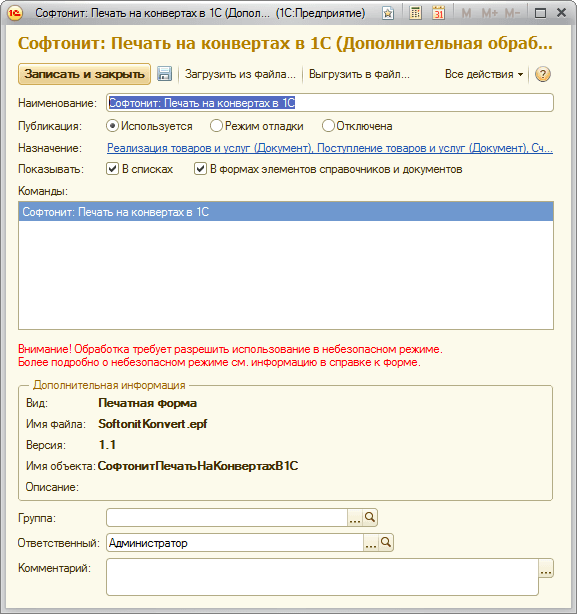Open help via question mark icon
Viewport: 577px width, 614px height.
(543, 74)
